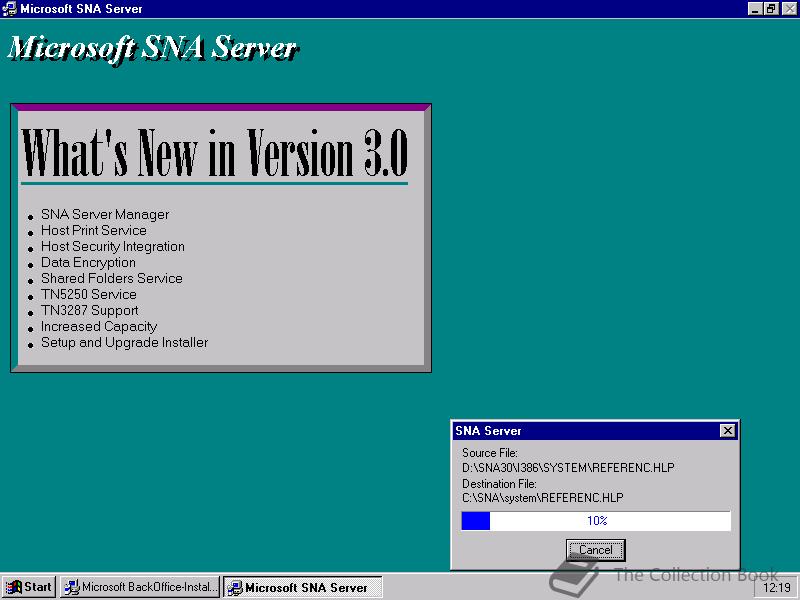
Task: Click the What's New in Version 3.0 heading
Action: tap(214, 152)
